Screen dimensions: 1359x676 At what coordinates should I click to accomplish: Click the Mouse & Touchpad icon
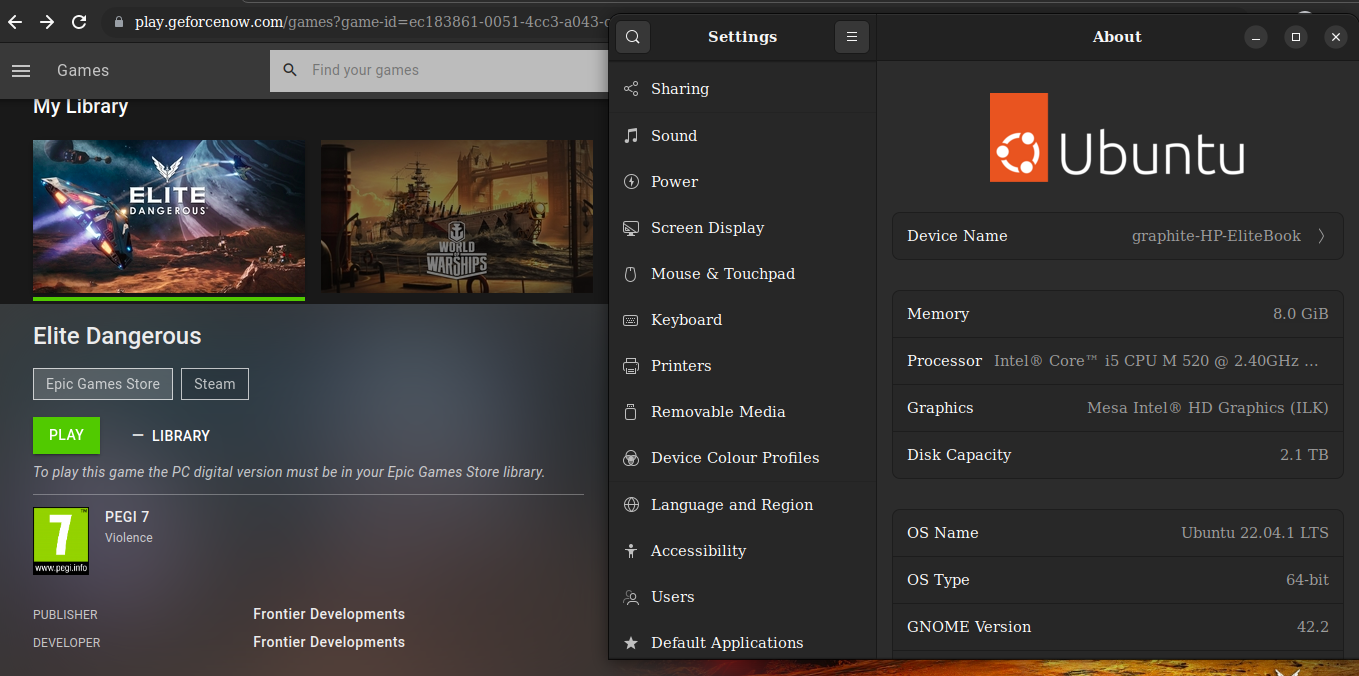(x=631, y=274)
